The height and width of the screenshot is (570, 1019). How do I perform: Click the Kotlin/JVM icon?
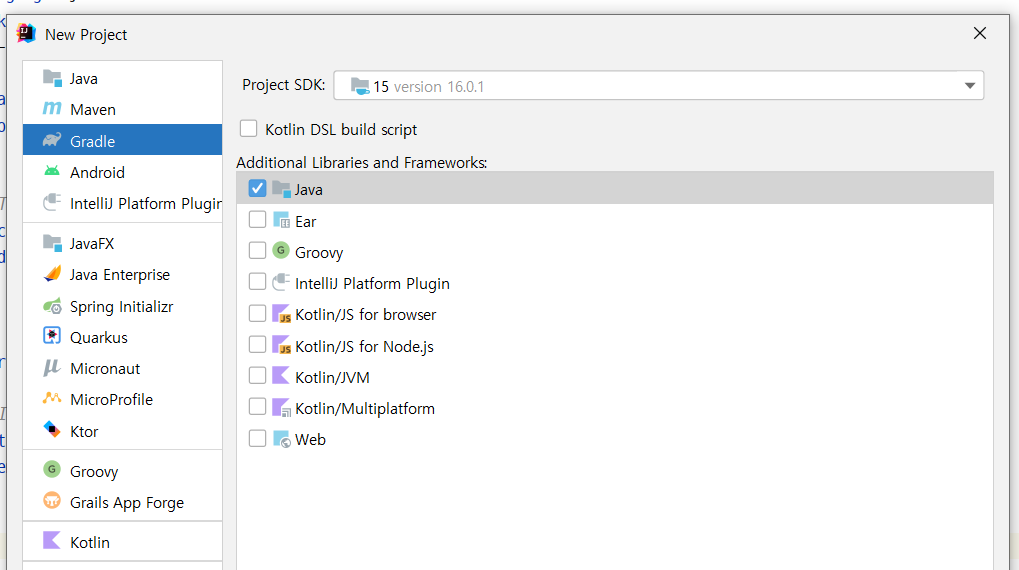[280, 376]
